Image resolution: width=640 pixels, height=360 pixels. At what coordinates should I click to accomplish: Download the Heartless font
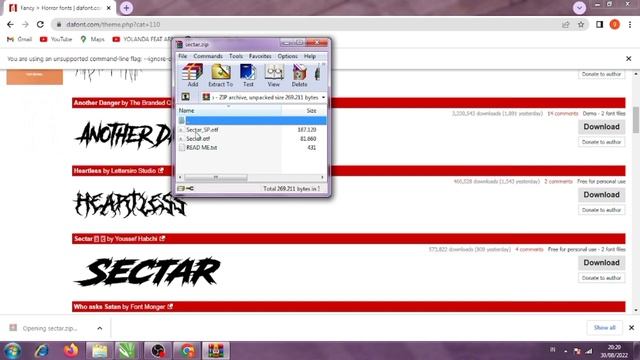pos(601,195)
